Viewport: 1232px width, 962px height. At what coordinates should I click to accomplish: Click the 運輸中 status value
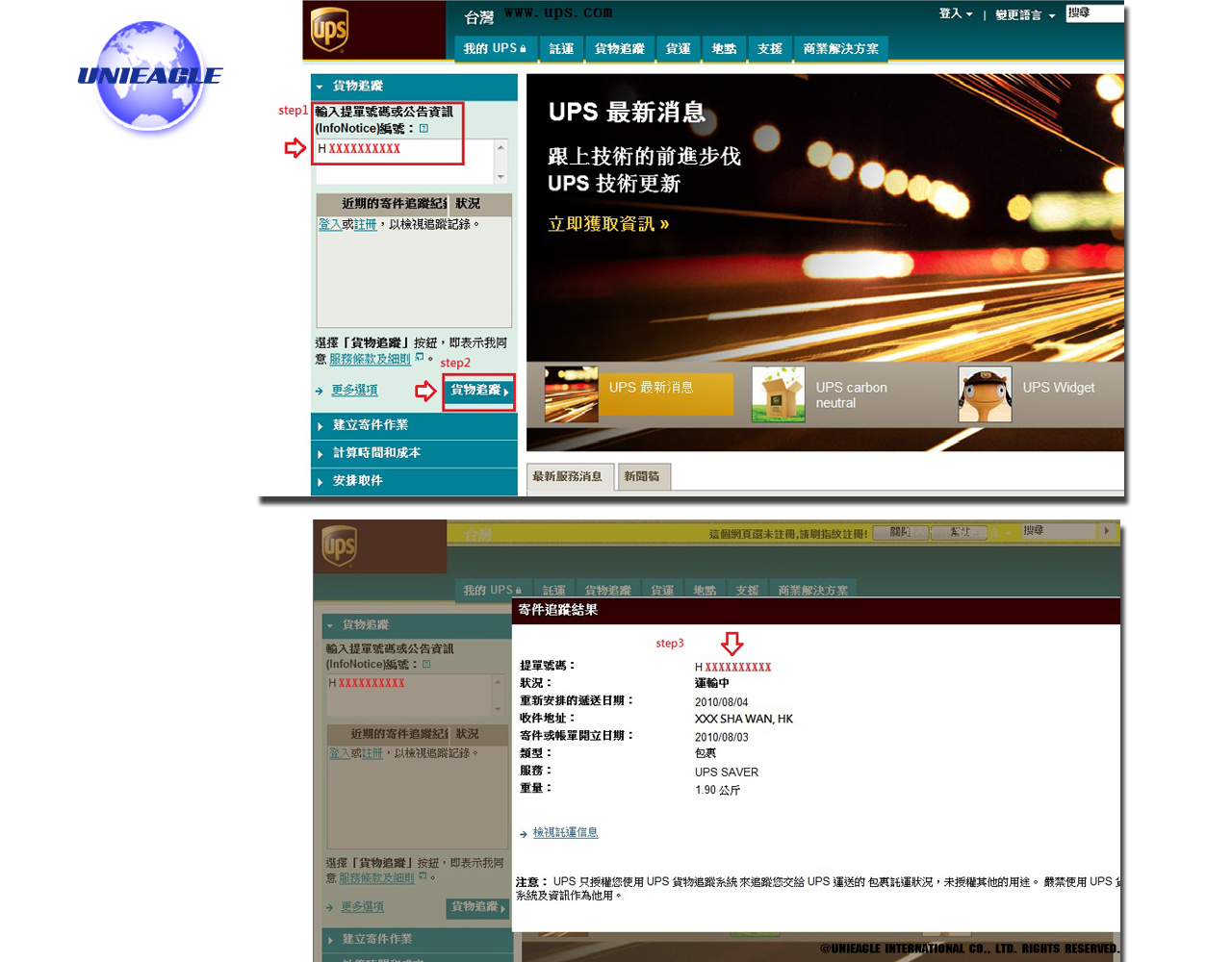pyautogui.click(x=712, y=684)
